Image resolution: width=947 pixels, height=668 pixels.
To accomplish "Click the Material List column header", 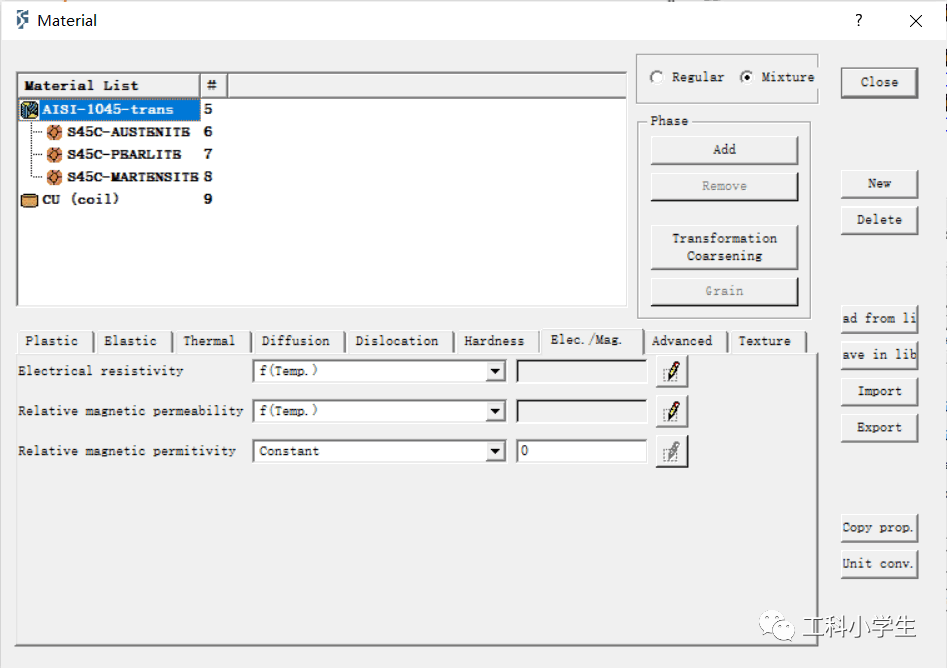I will [x=109, y=86].
